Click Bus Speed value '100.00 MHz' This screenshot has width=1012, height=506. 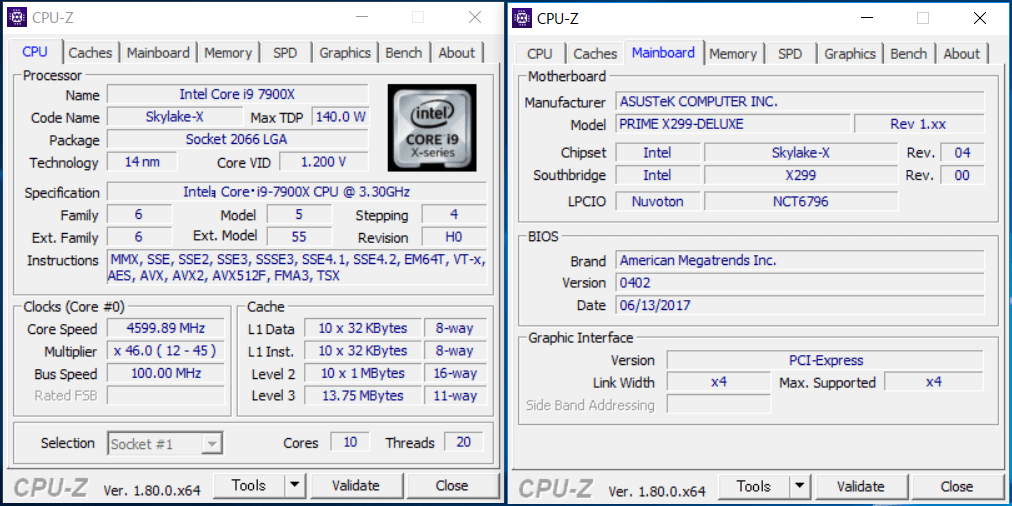(x=166, y=373)
